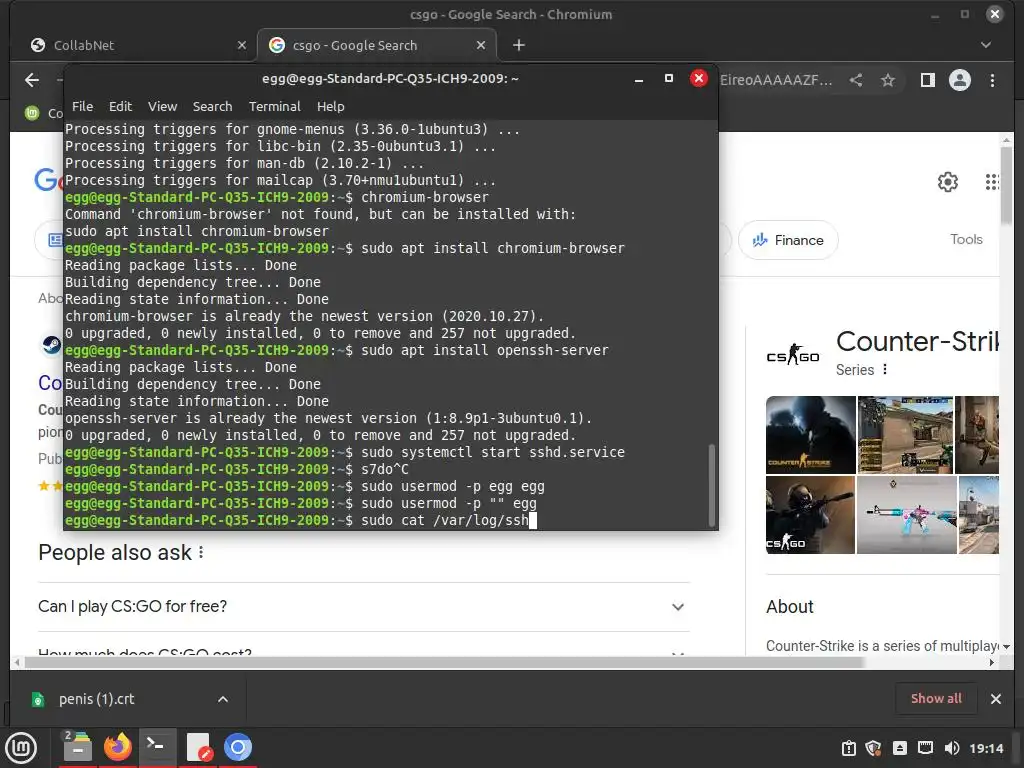This screenshot has width=1024, height=768.
Task: Filter results by Finance
Action: pyautogui.click(x=788, y=240)
